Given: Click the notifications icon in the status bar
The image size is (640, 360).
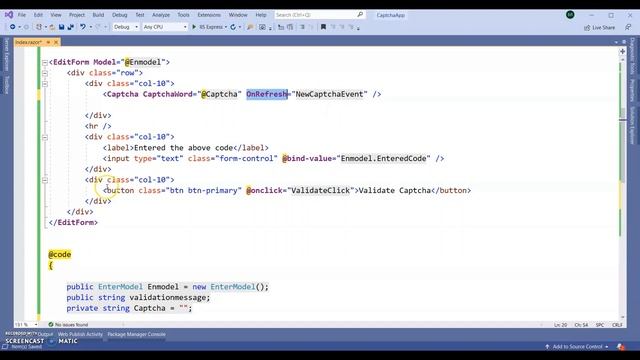Looking at the screenshot, I should tap(621, 347).
